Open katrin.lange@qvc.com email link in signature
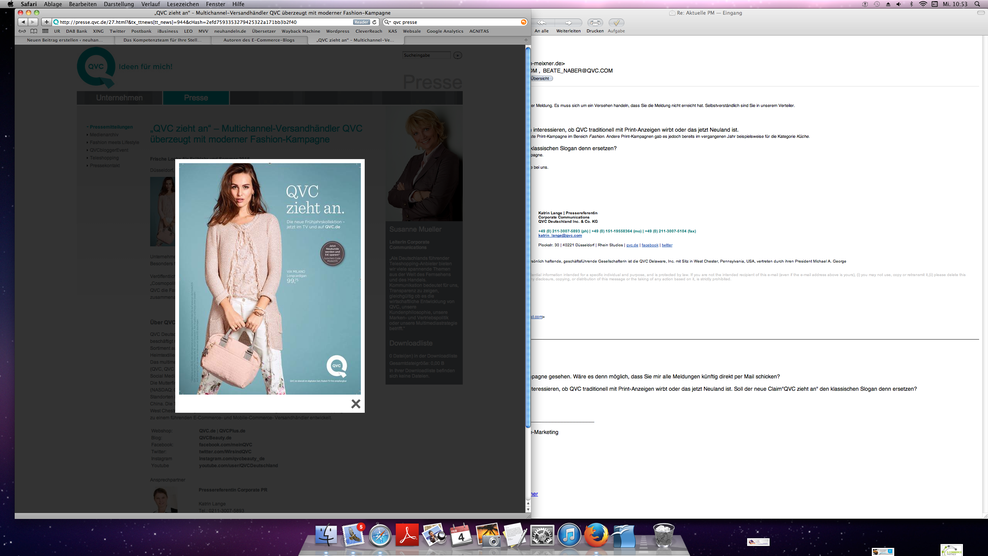 [x=560, y=236]
